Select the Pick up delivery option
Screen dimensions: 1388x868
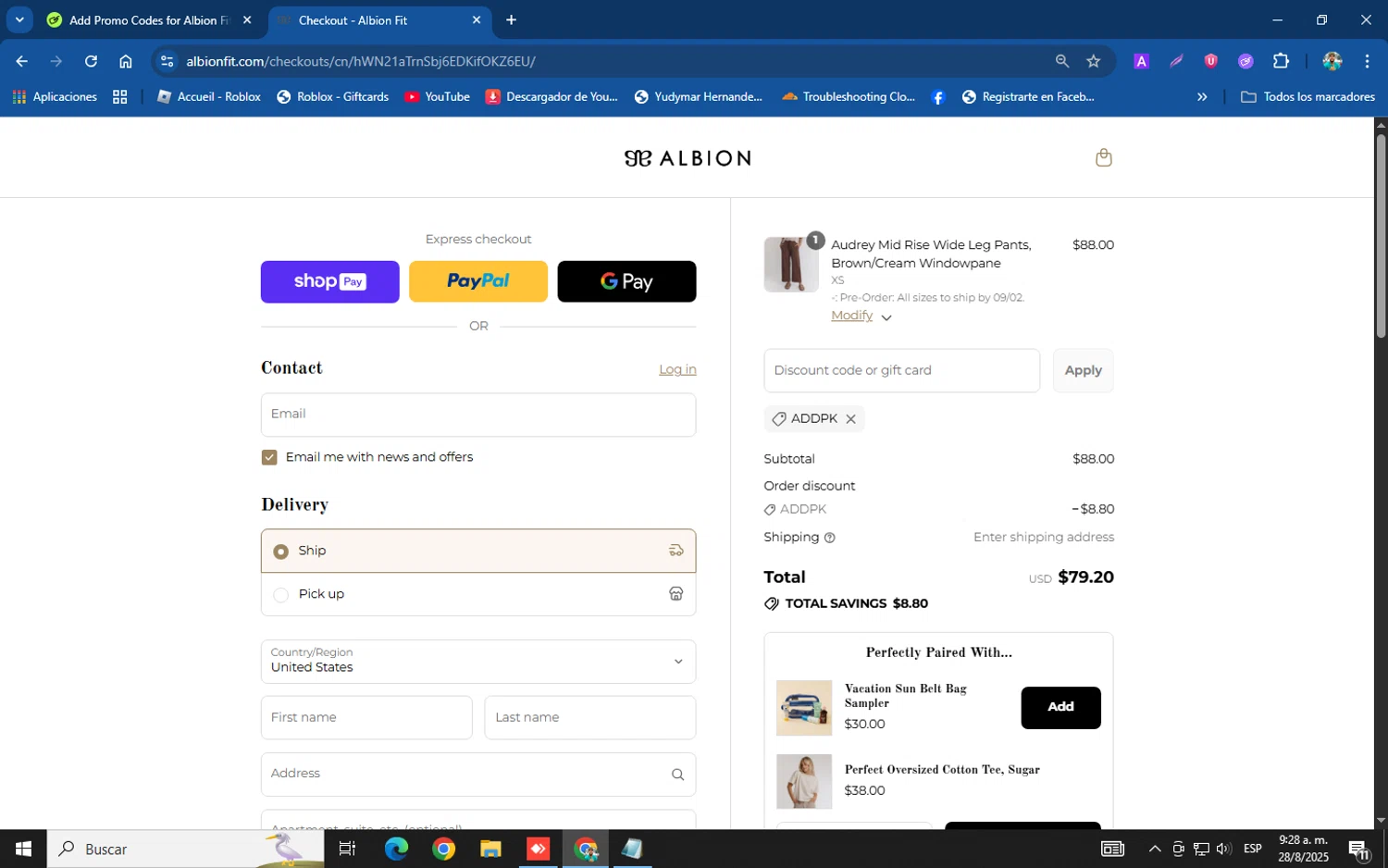478,594
